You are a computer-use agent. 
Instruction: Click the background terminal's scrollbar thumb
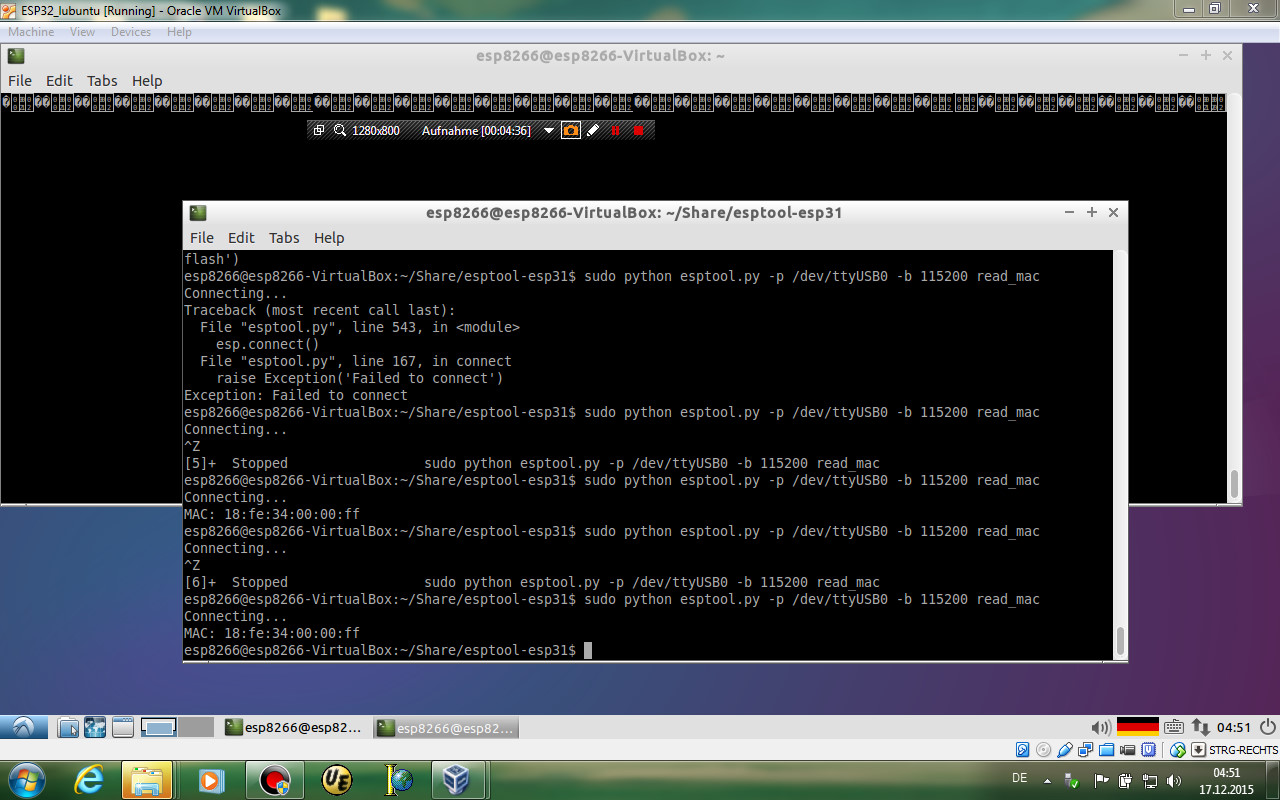(1234, 484)
